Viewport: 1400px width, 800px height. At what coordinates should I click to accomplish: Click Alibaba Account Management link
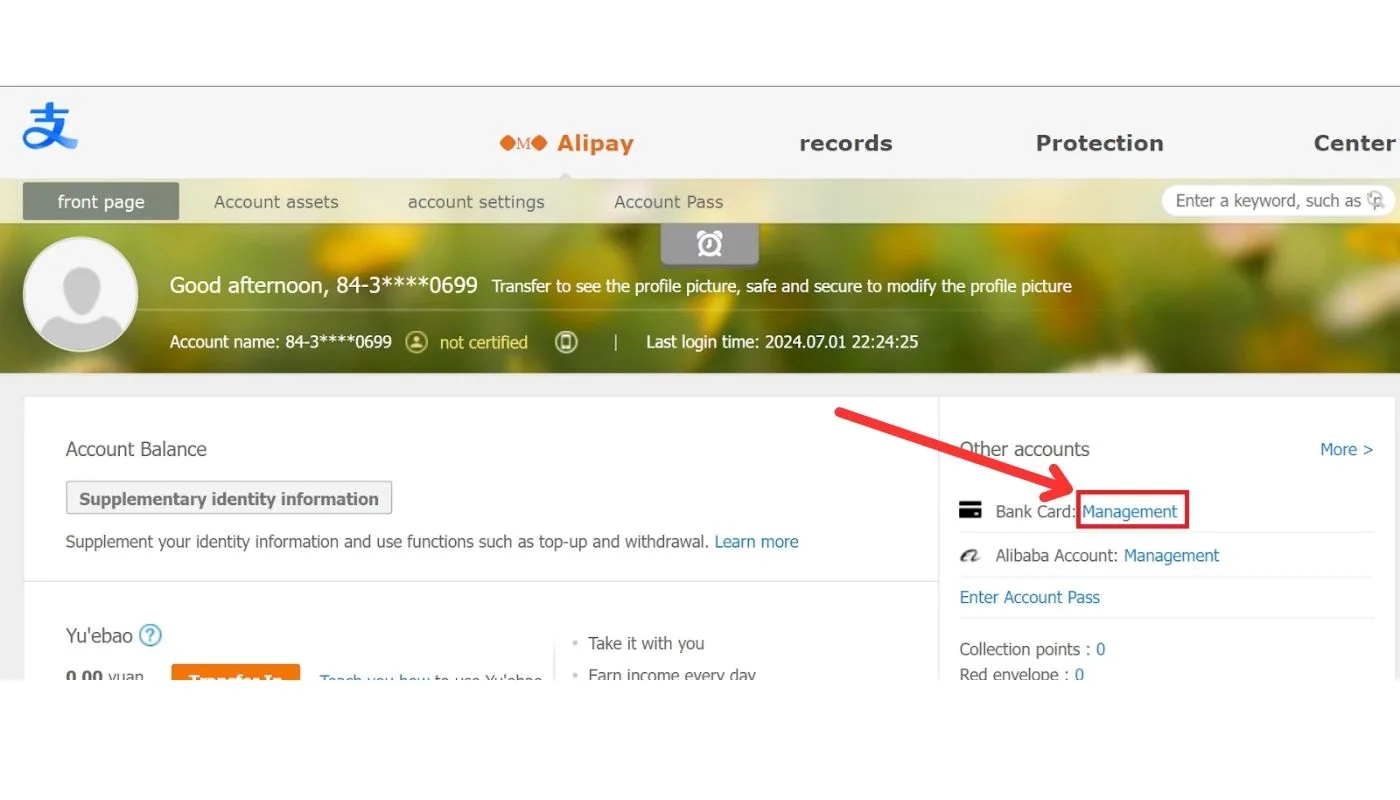coord(1171,556)
